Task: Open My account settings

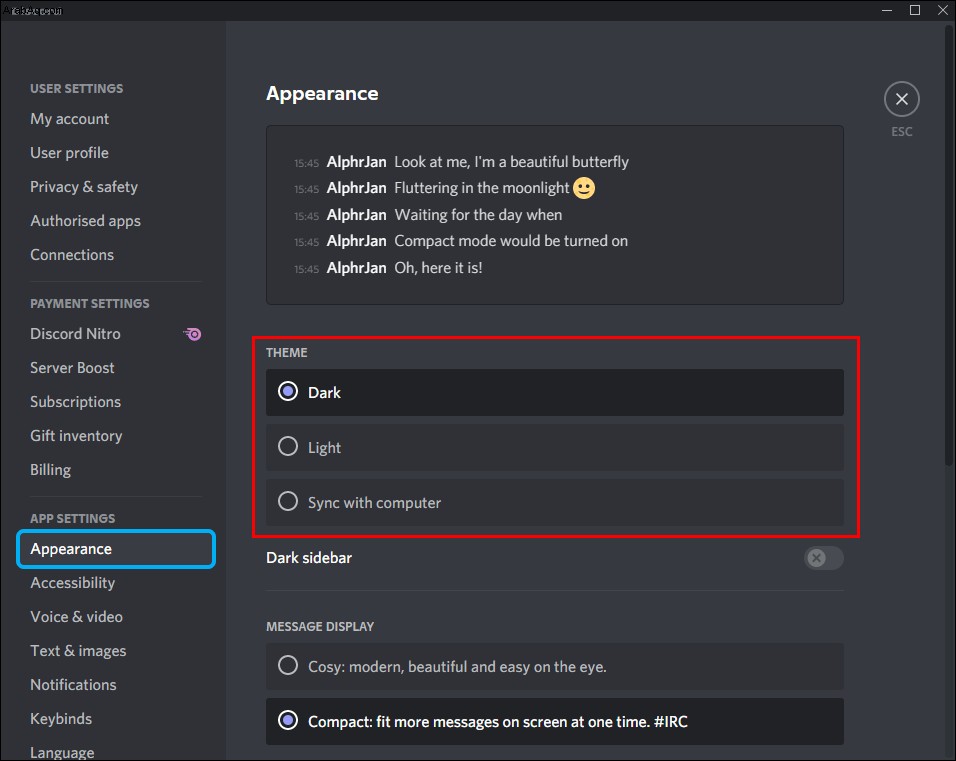Action: [70, 119]
